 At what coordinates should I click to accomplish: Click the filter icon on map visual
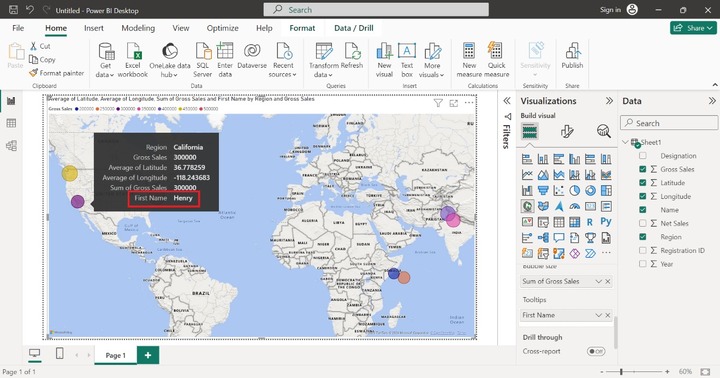point(438,103)
